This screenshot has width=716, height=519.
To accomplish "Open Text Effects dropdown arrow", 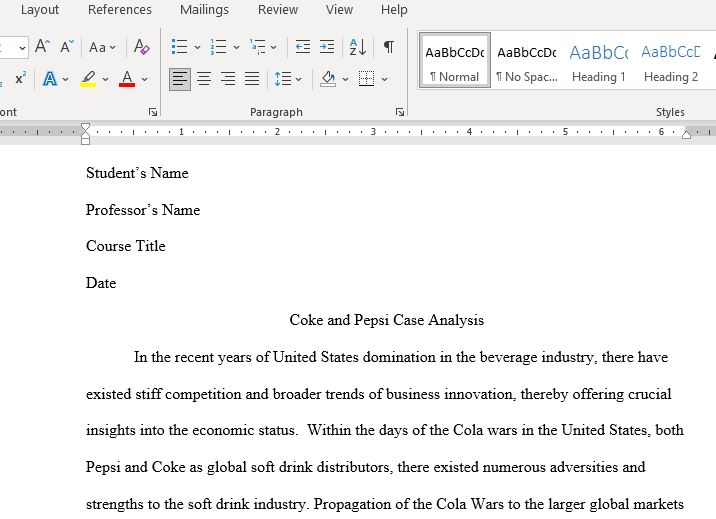I will 66,79.
